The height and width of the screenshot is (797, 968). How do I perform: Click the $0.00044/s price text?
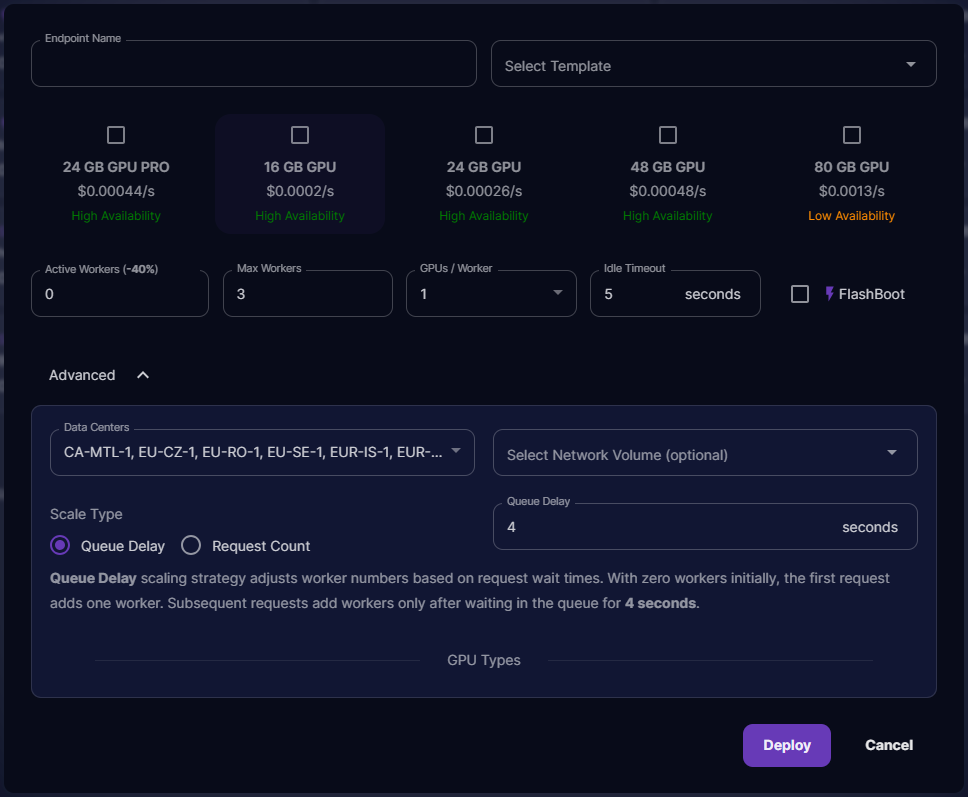point(116,191)
